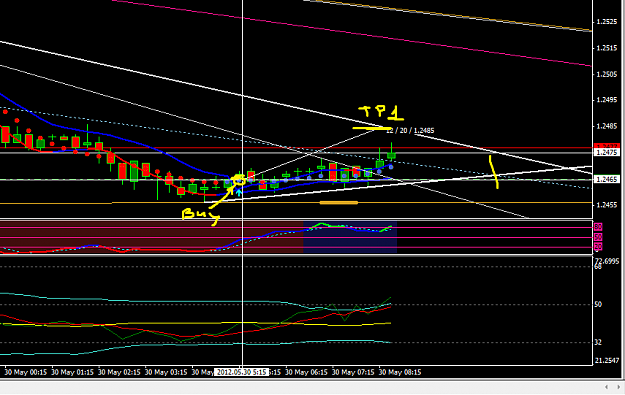Click the red current-price label 1.2477
This screenshot has height=395, width=625.
(606, 146)
